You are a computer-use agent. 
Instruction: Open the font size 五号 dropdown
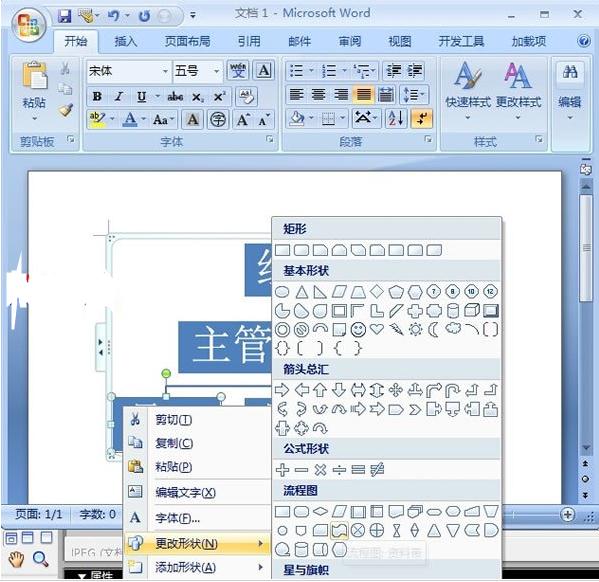click(x=216, y=71)
